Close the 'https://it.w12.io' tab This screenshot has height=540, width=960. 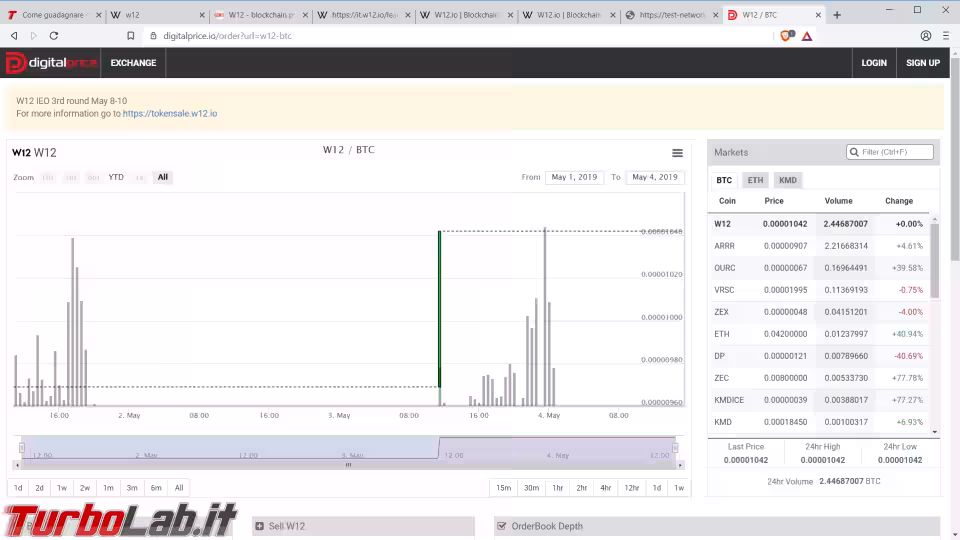pyautogui.click(x=408, y=15)
